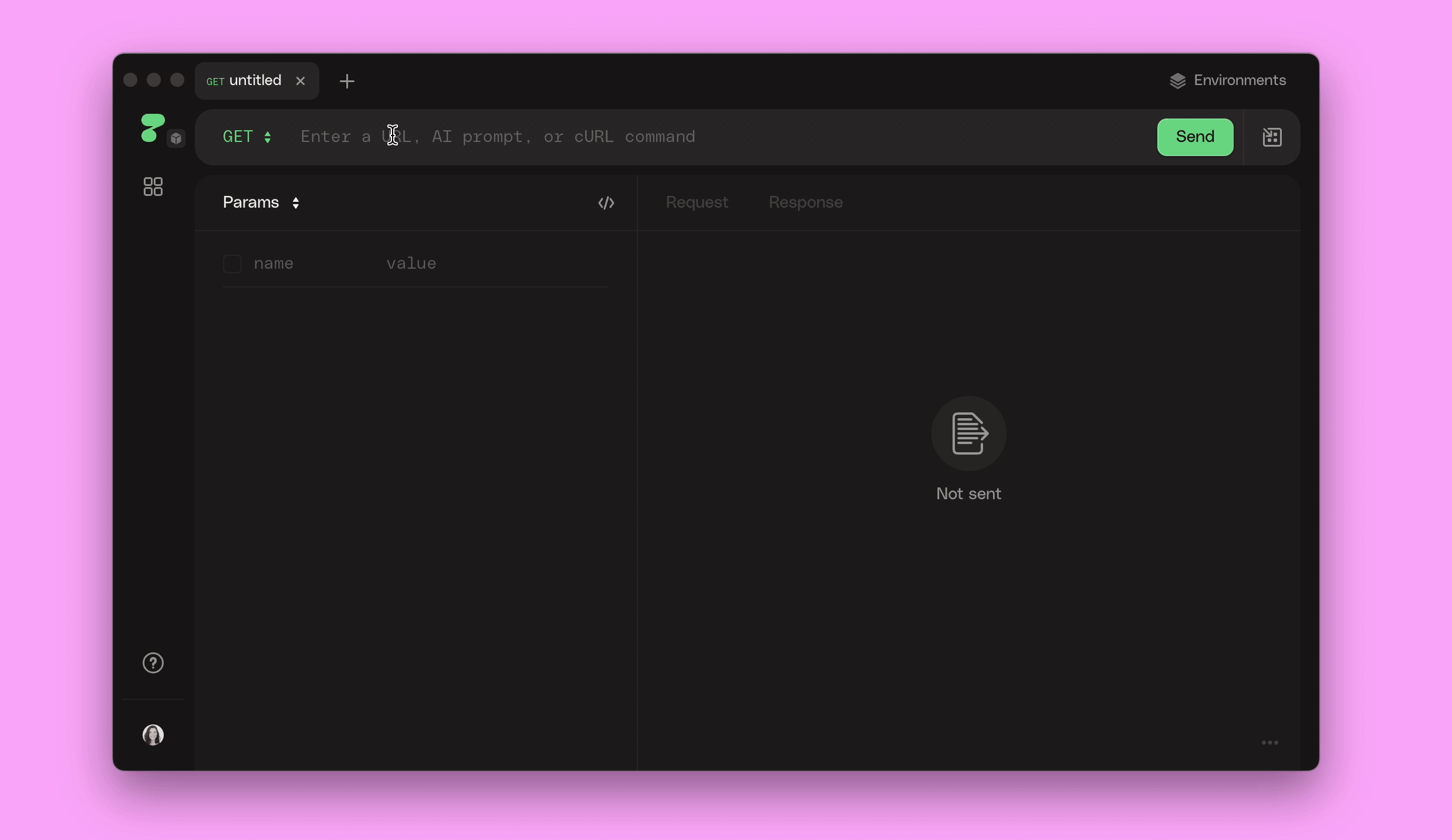
Task: Switch to the Response tab
Action: click(x=805, y=202)
